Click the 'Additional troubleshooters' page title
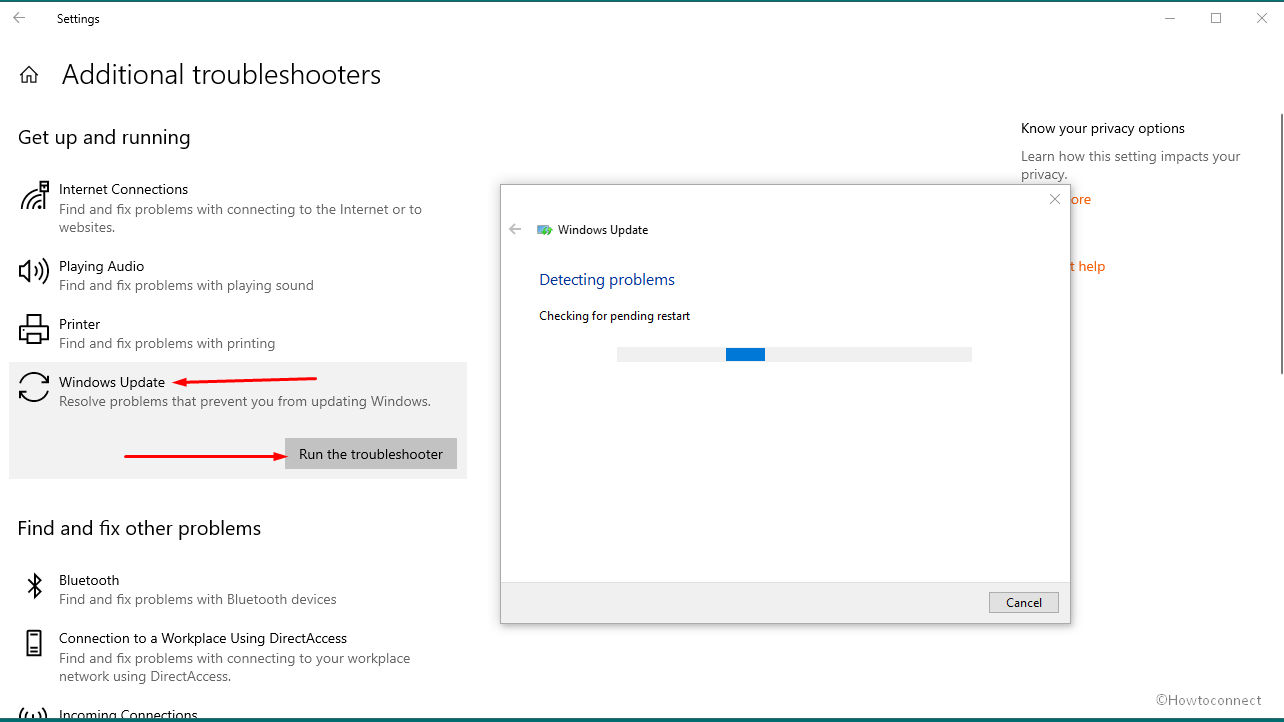Screen dimensions: 1284x722 point(221,75)
